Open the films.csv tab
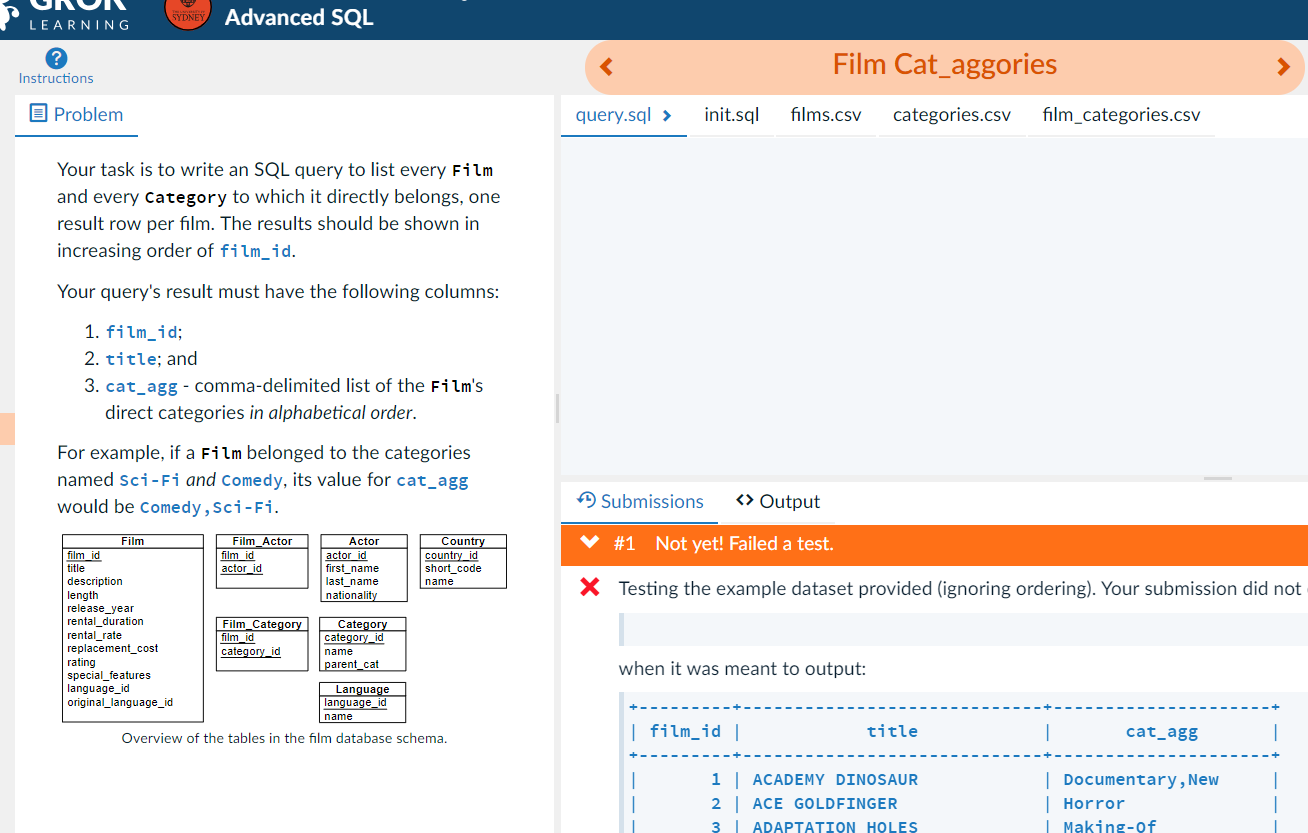 [x=825, y=115]
